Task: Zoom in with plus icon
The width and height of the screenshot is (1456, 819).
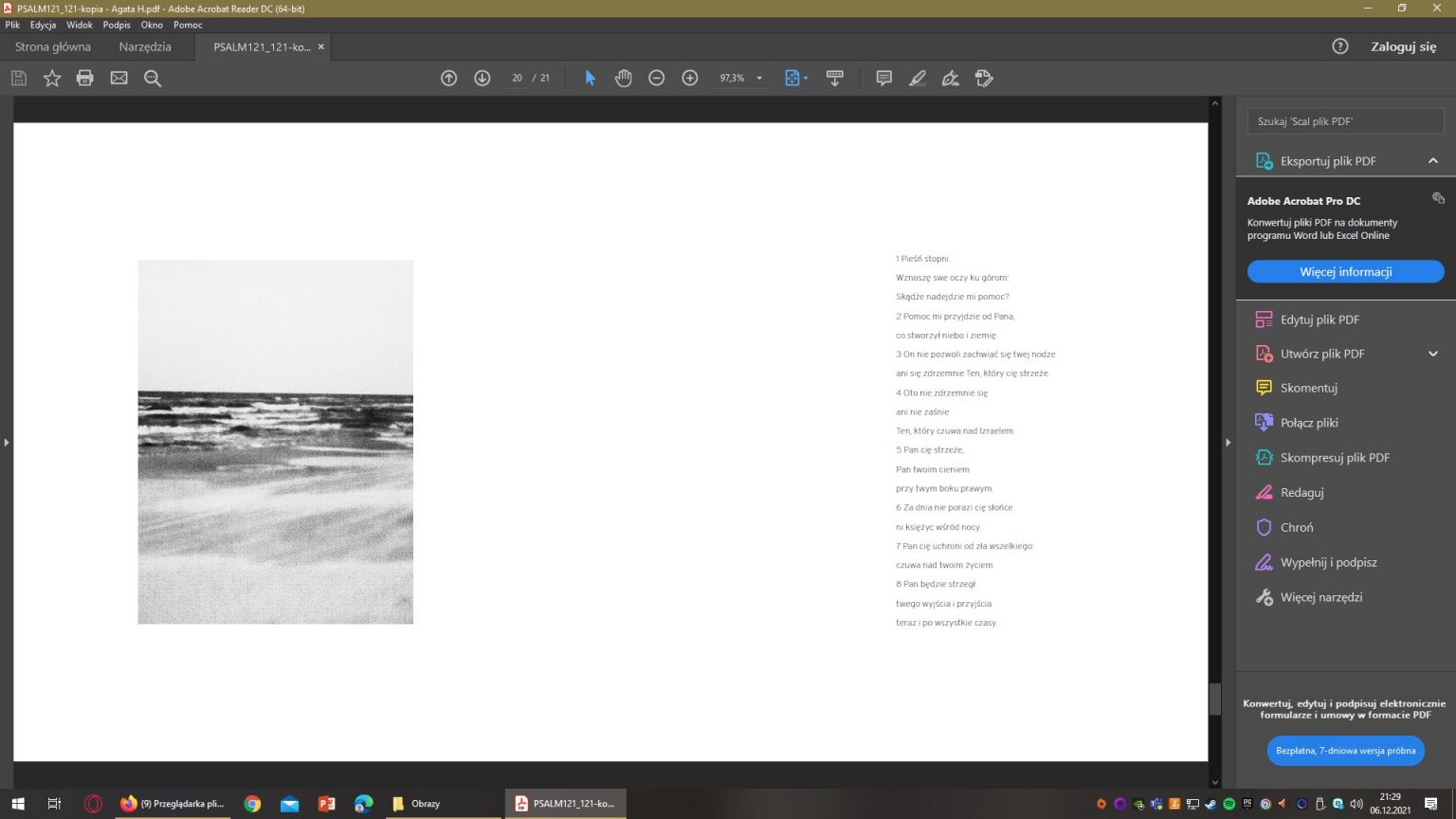Action: coord(690,79)
